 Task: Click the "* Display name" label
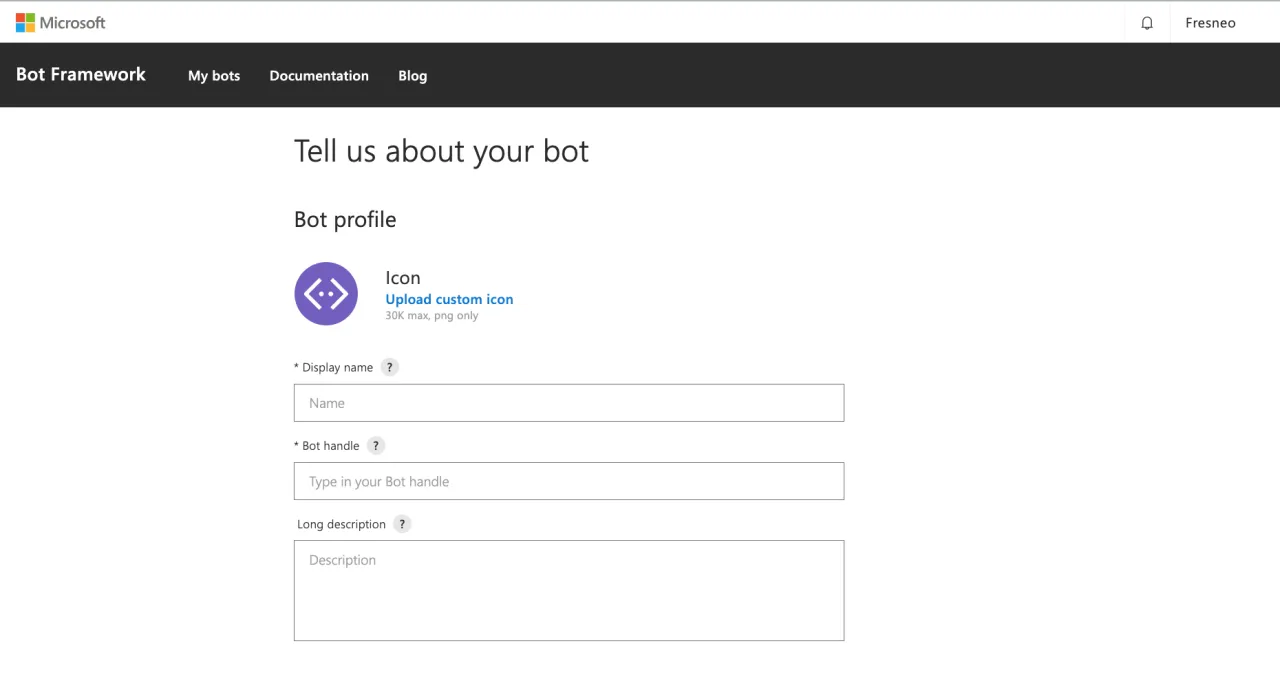[x=333, y=368]
